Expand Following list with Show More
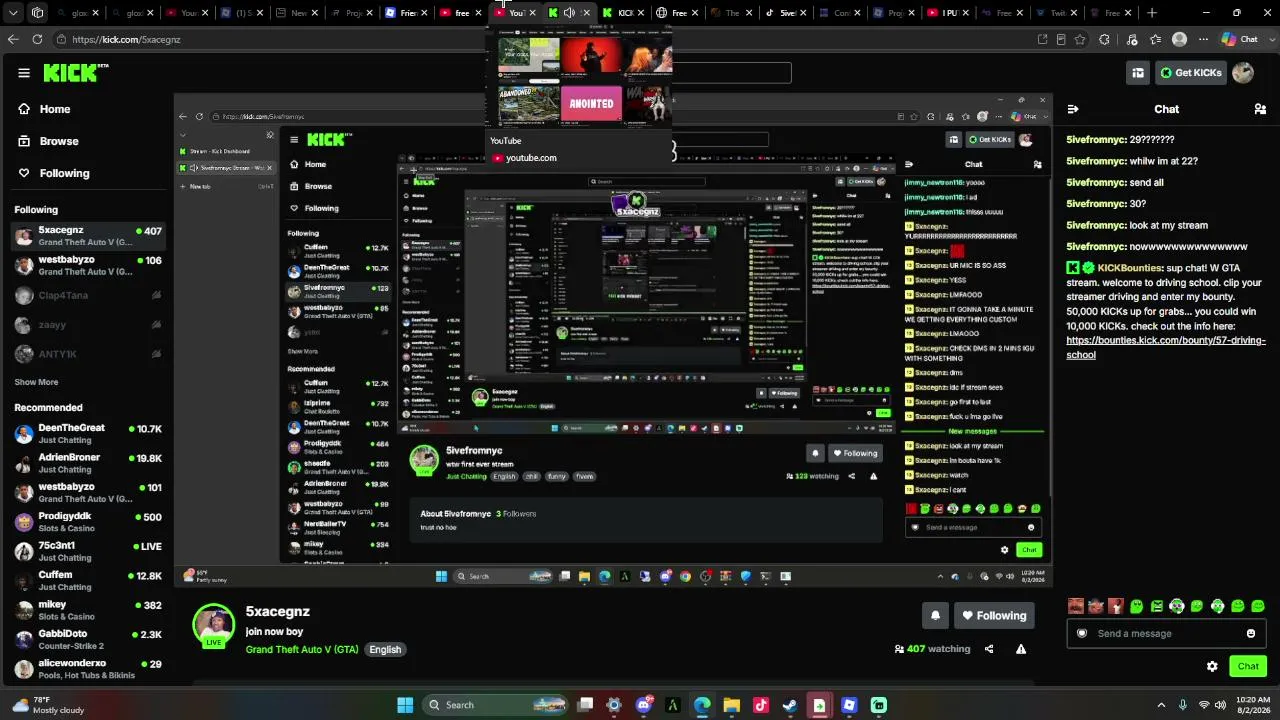1280x720 pixels. pyautogui.click(x=36, y=382)
